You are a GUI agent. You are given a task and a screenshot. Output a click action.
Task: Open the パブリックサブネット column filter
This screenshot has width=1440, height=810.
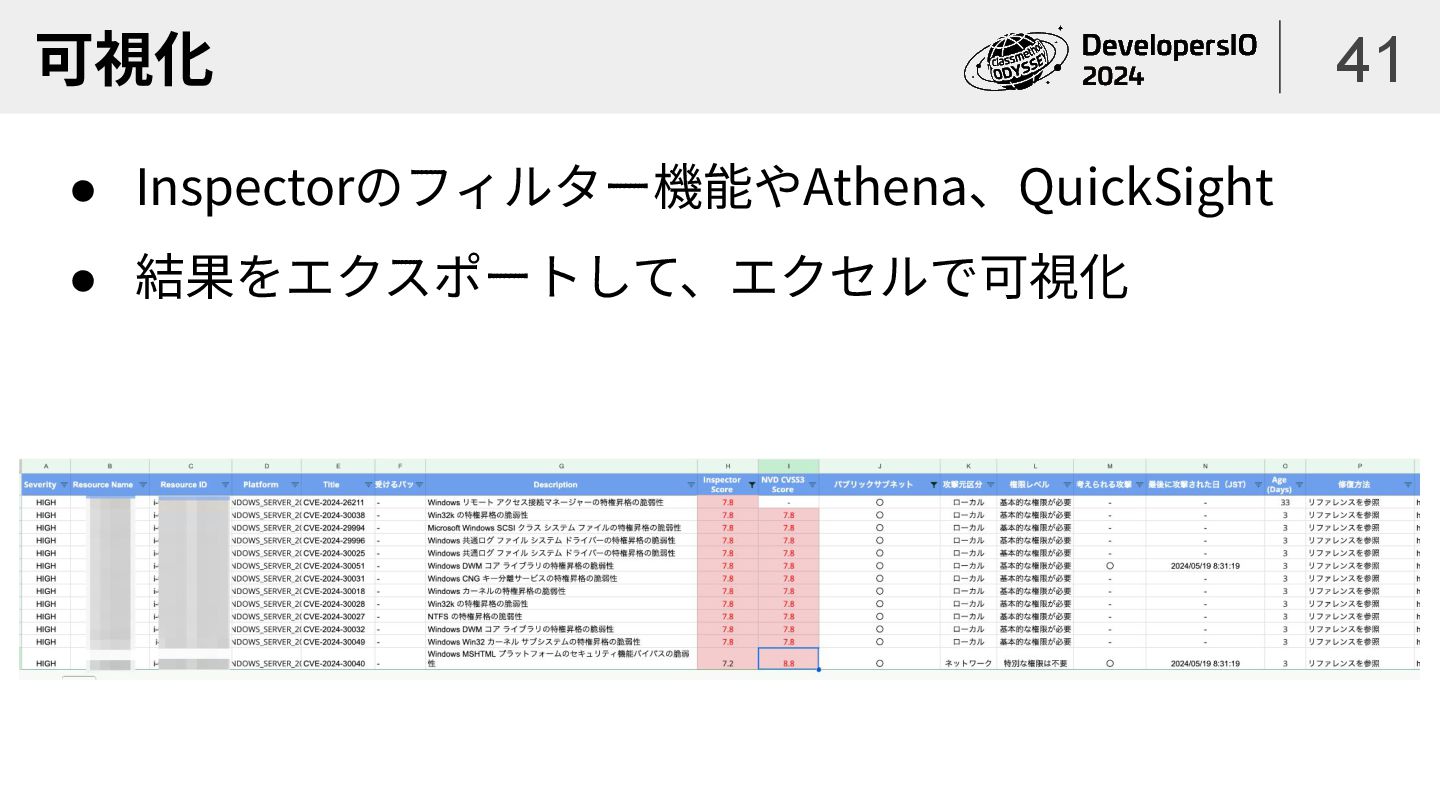934,485
